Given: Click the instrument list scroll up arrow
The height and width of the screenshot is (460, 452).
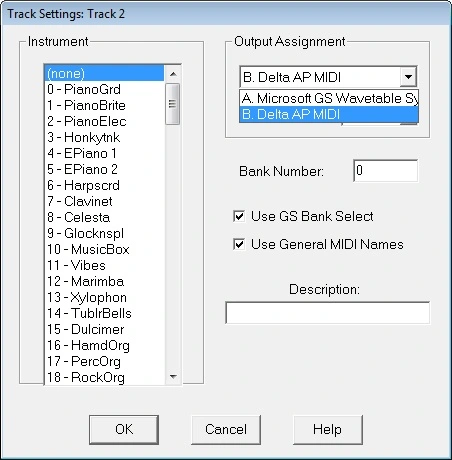Looking at the screenshot, I should click(173, 74).
